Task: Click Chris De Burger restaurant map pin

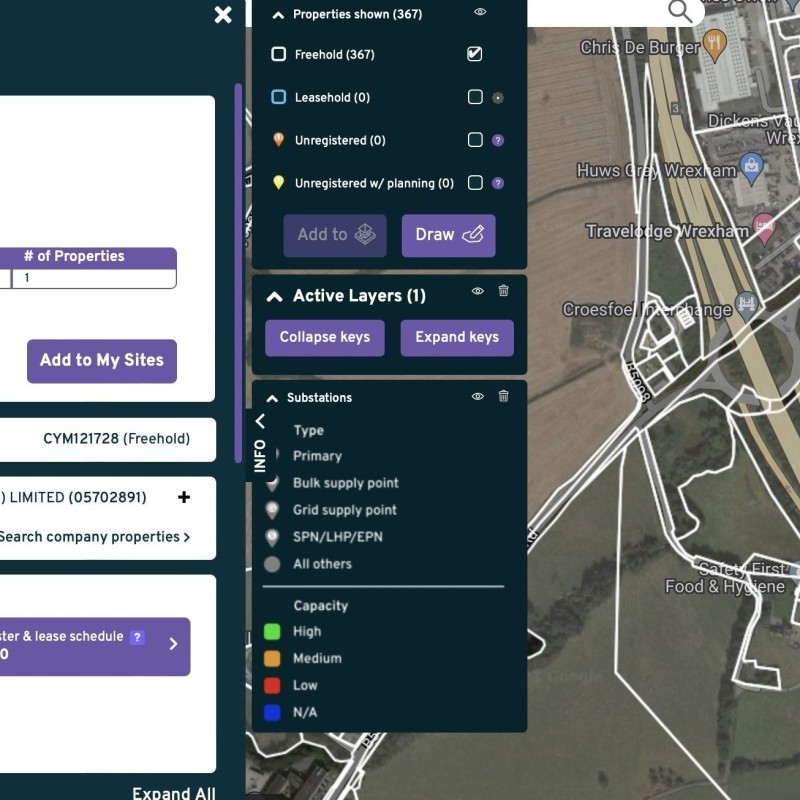Action: coord(715,45)
